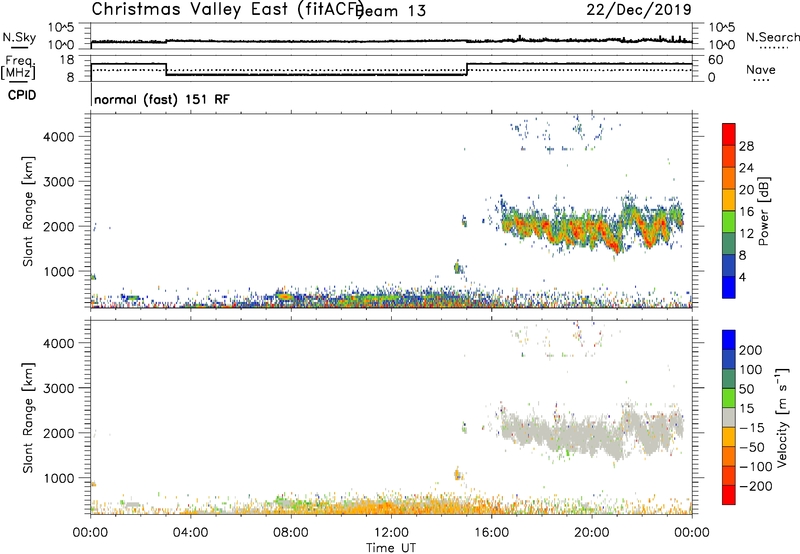Click the '3000' tick on the velocity panel
The width and height of the screenshot is (800, 554).
58,388
